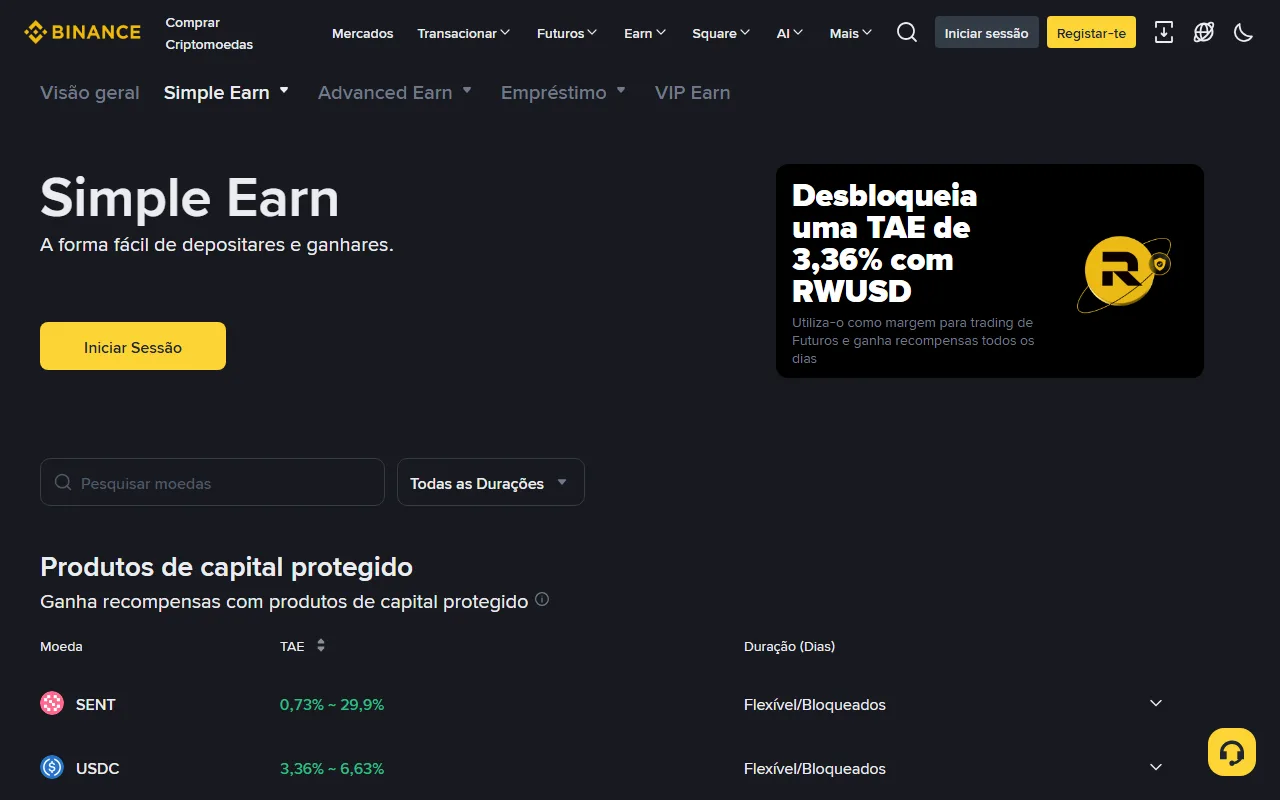Image resolution: width=1280 pixels, height=800 pixels.
Task: Click the download app icon
Action: coord(1164,32)
